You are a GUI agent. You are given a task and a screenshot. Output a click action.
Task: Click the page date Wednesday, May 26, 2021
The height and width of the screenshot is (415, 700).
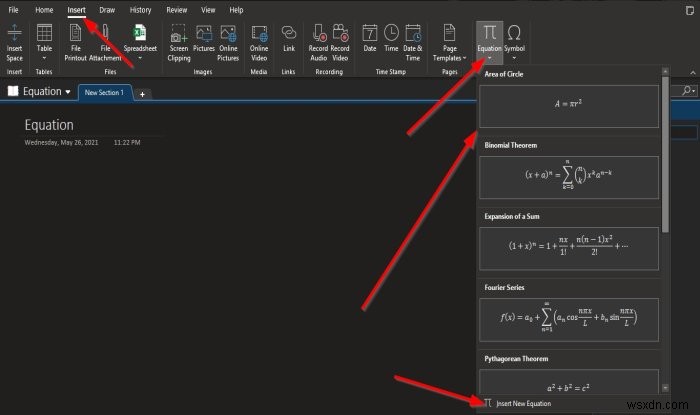click(x=61, y=142)
